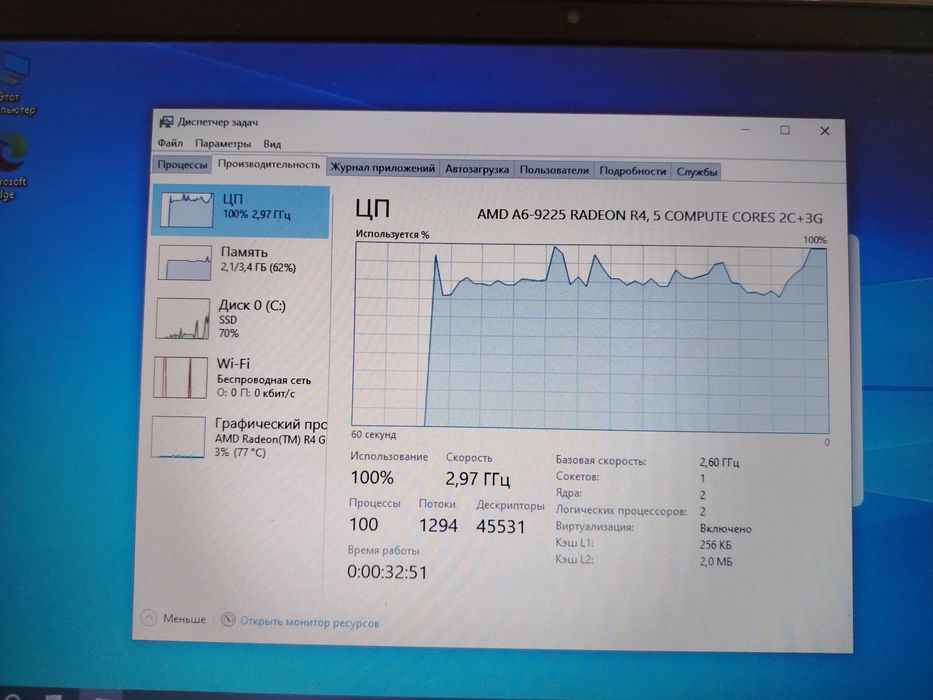Click the Кэш L1 256 КБ value
The height and width of the screenshot is (700, 933).
716,545
